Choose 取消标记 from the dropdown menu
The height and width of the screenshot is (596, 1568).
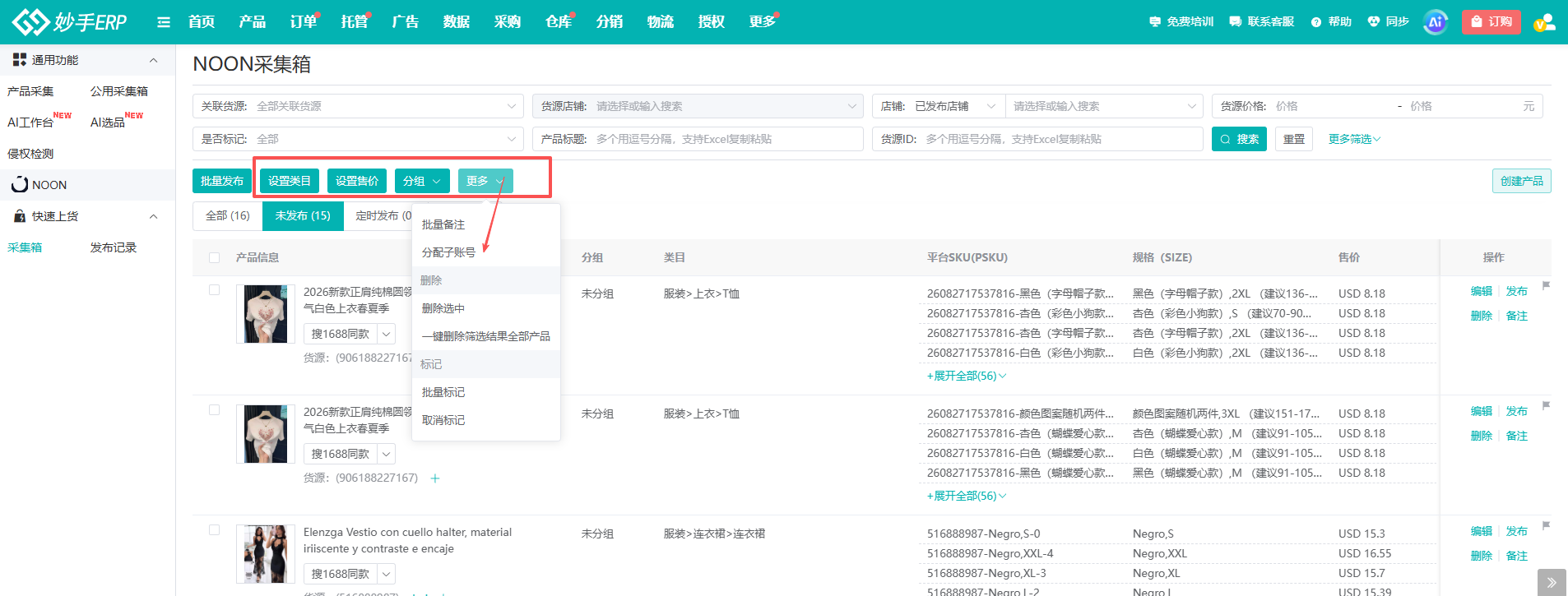pyautogui.click(x=486, y=420)
